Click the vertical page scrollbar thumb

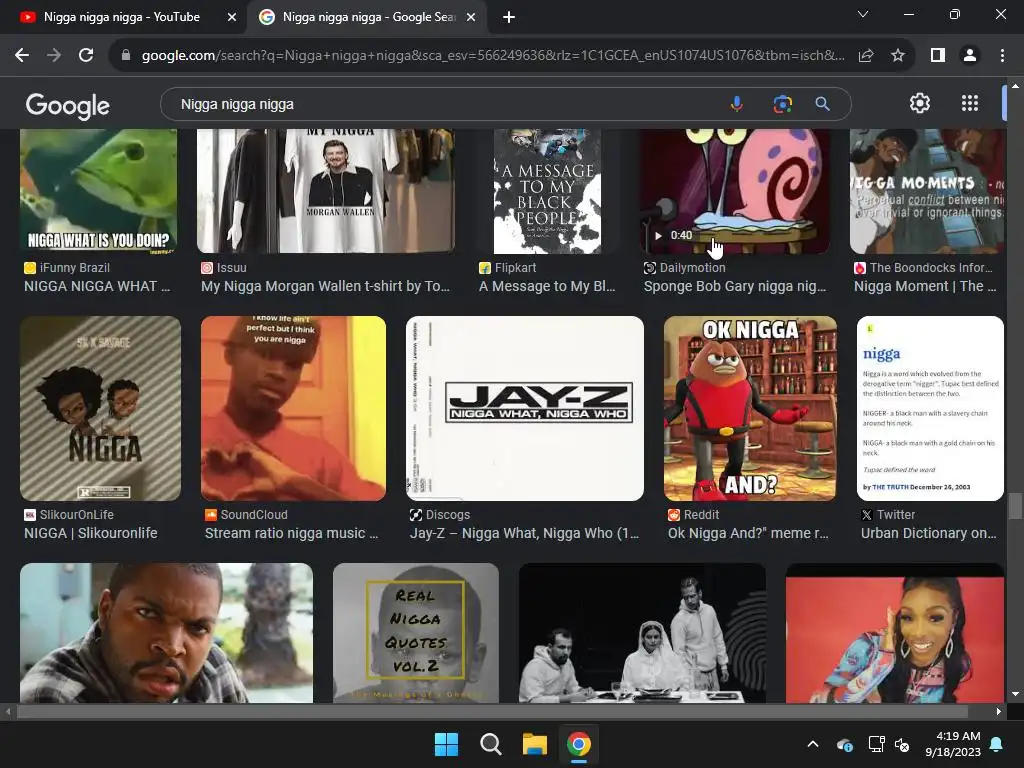click(1015, 506)
